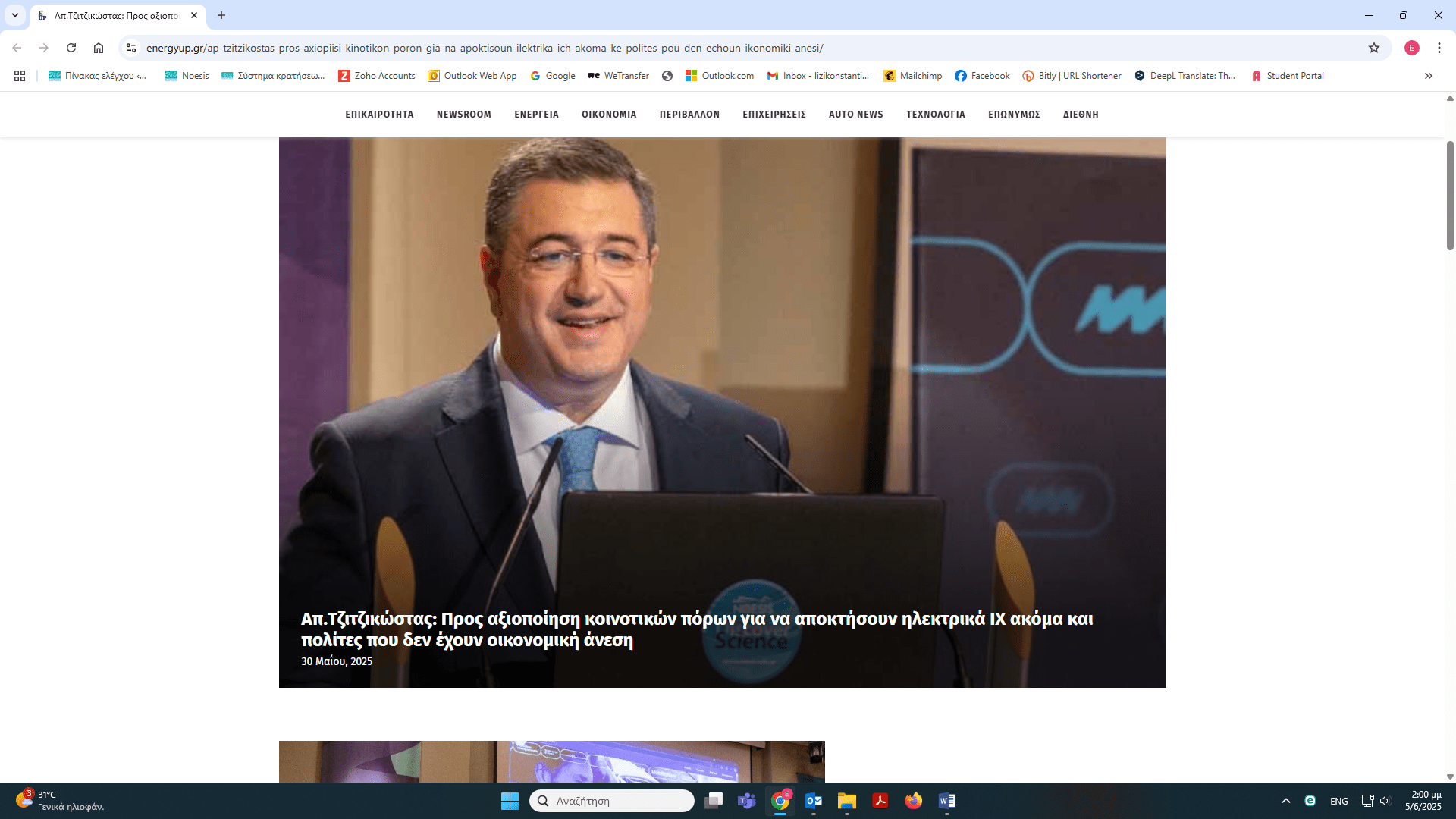This screenshot has height=819, width=1456.
Task: Launch Word from the taskbar
Action: tap(946, 801)
